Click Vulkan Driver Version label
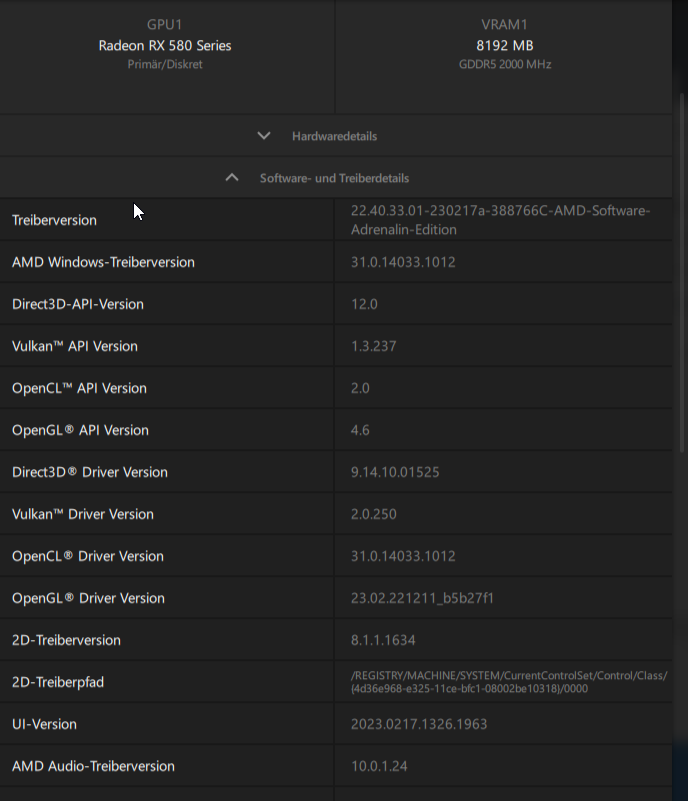Viewport: 688px width, 801px height. coord(83,514)
